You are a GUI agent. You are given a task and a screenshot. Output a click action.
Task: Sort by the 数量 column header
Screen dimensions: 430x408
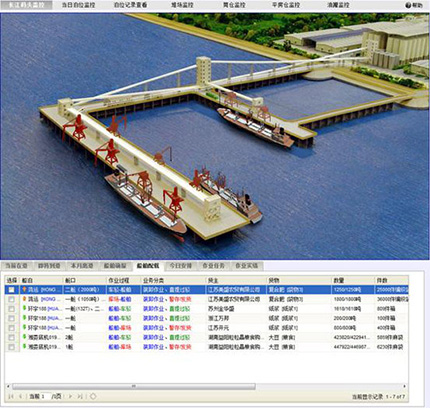pyautogui.click(x=339, y=280)
